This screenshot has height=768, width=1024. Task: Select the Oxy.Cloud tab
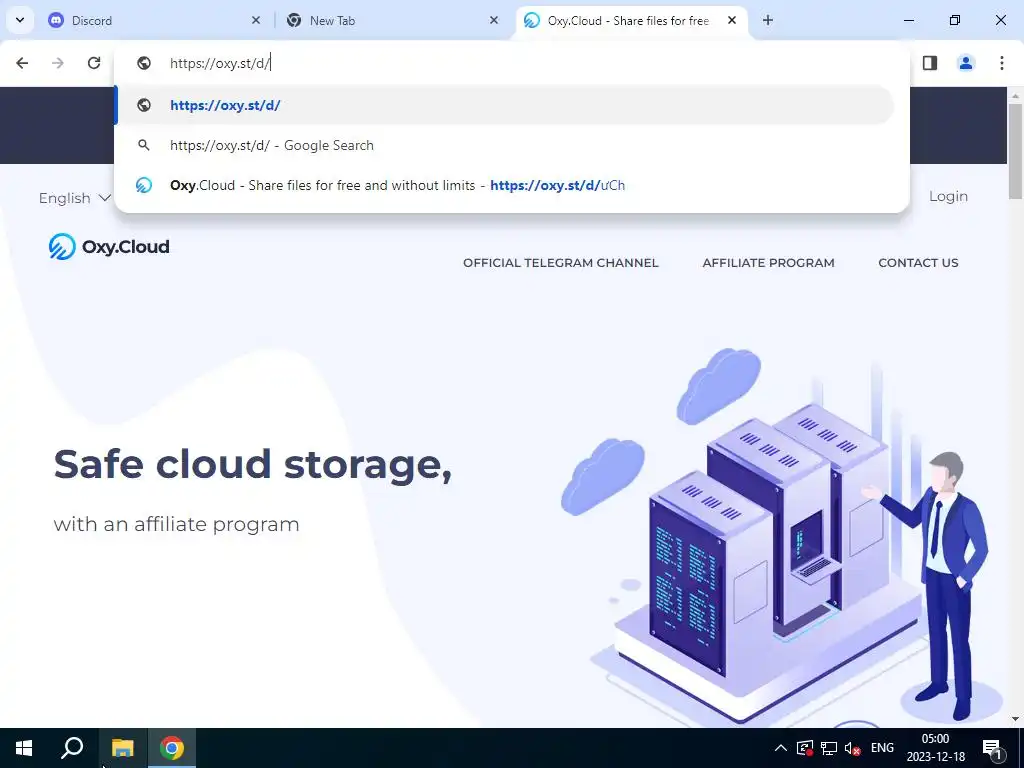(x=632, y=20)
